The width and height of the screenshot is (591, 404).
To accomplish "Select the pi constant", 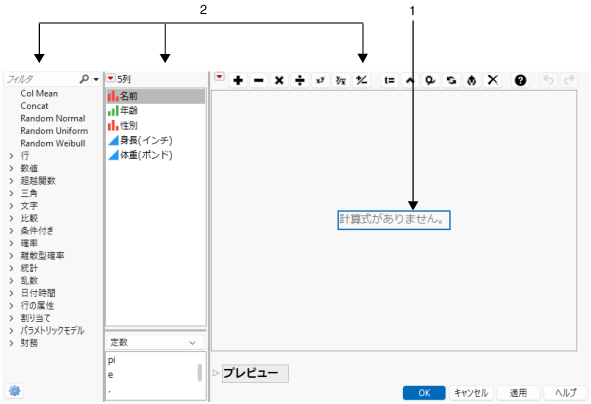I will coord(112,360).
